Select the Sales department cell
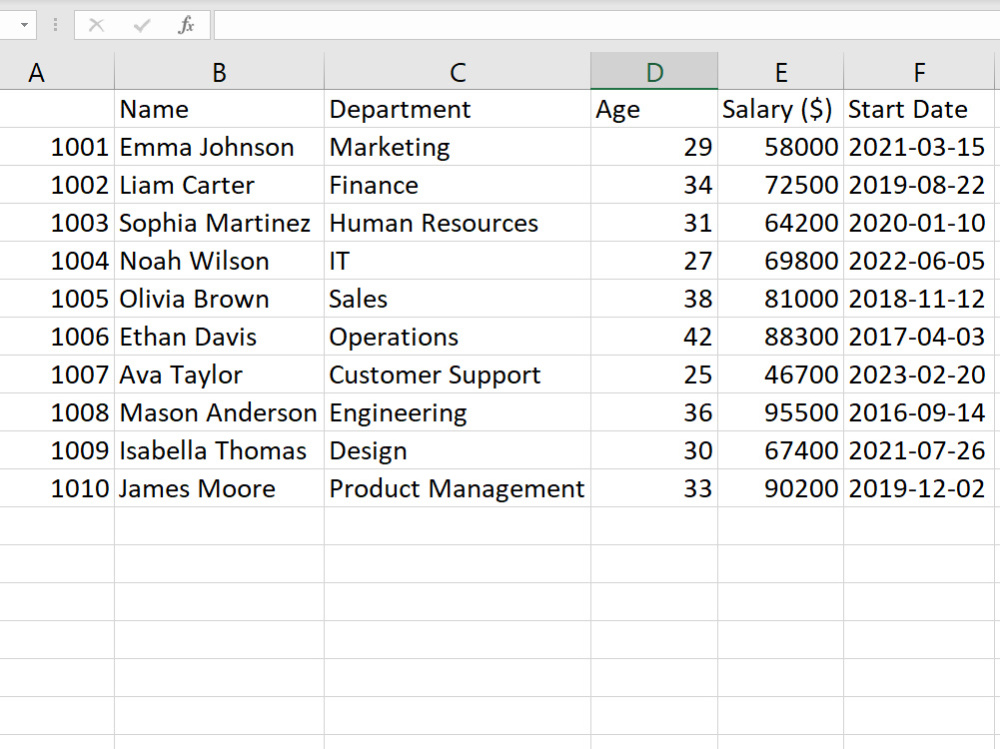This screenshot has width=1000, height=749. coord(457,299)
